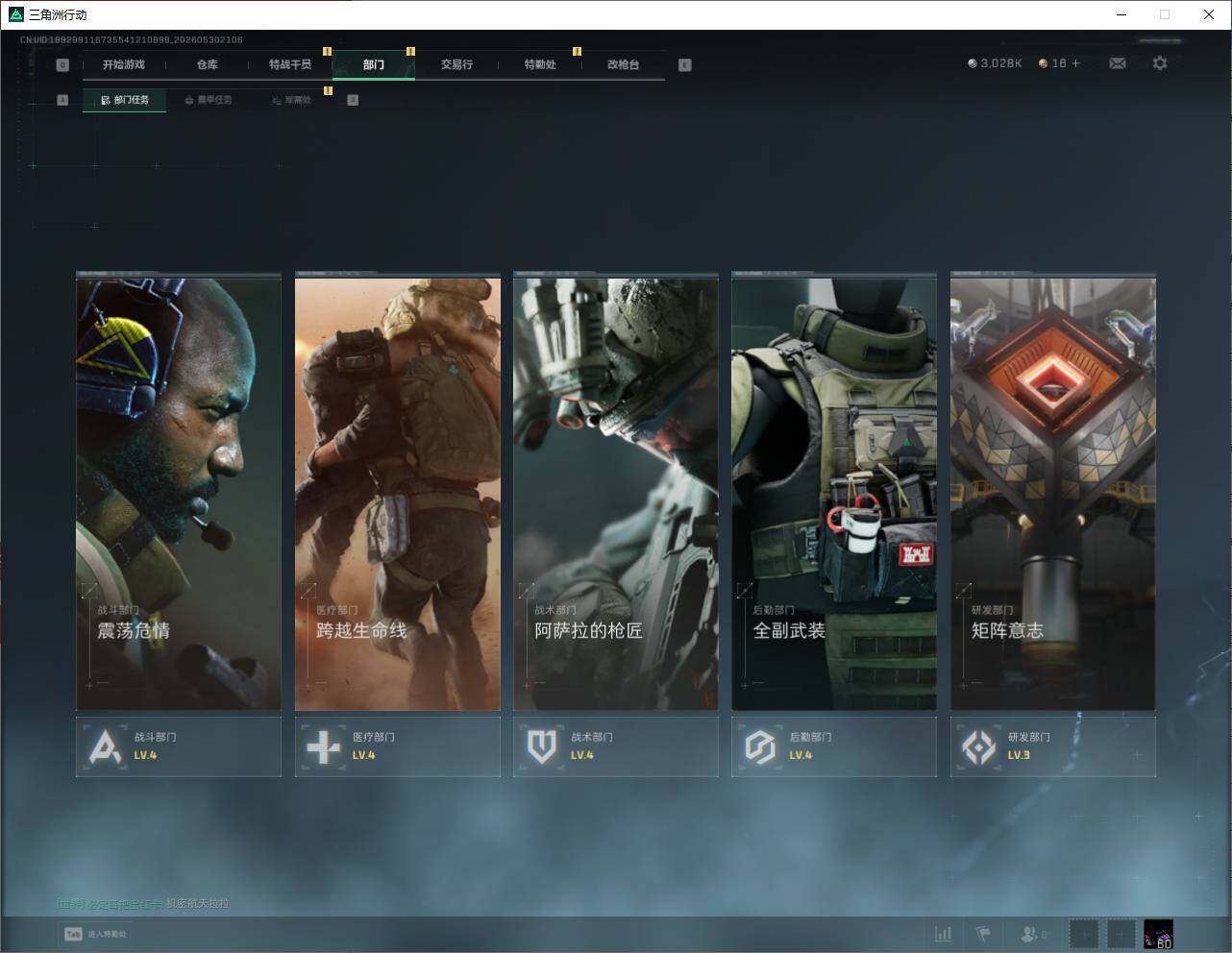The width and height of the screenshot is (1232, 953).
Task: Click the 战术部门 LV.4 panel
Action: [616, 746]
